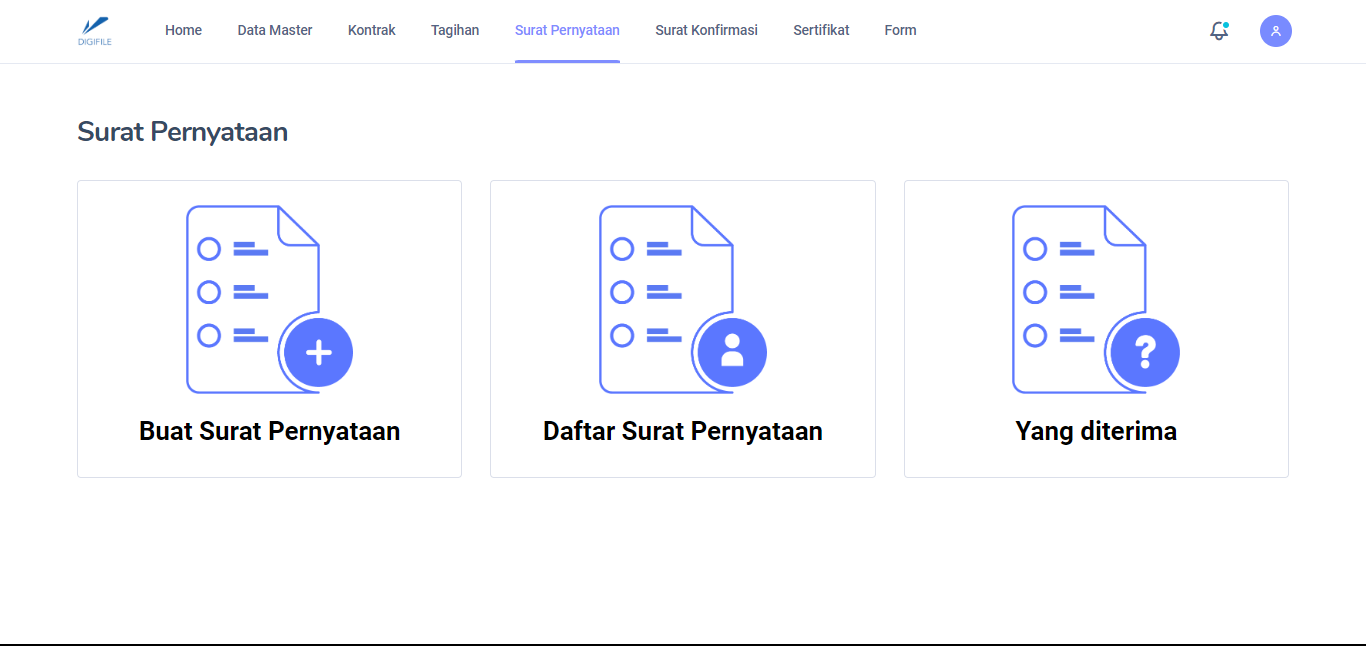Open the notification bell
Viewport: 1366px width, 646px height.
(1218, 31)
